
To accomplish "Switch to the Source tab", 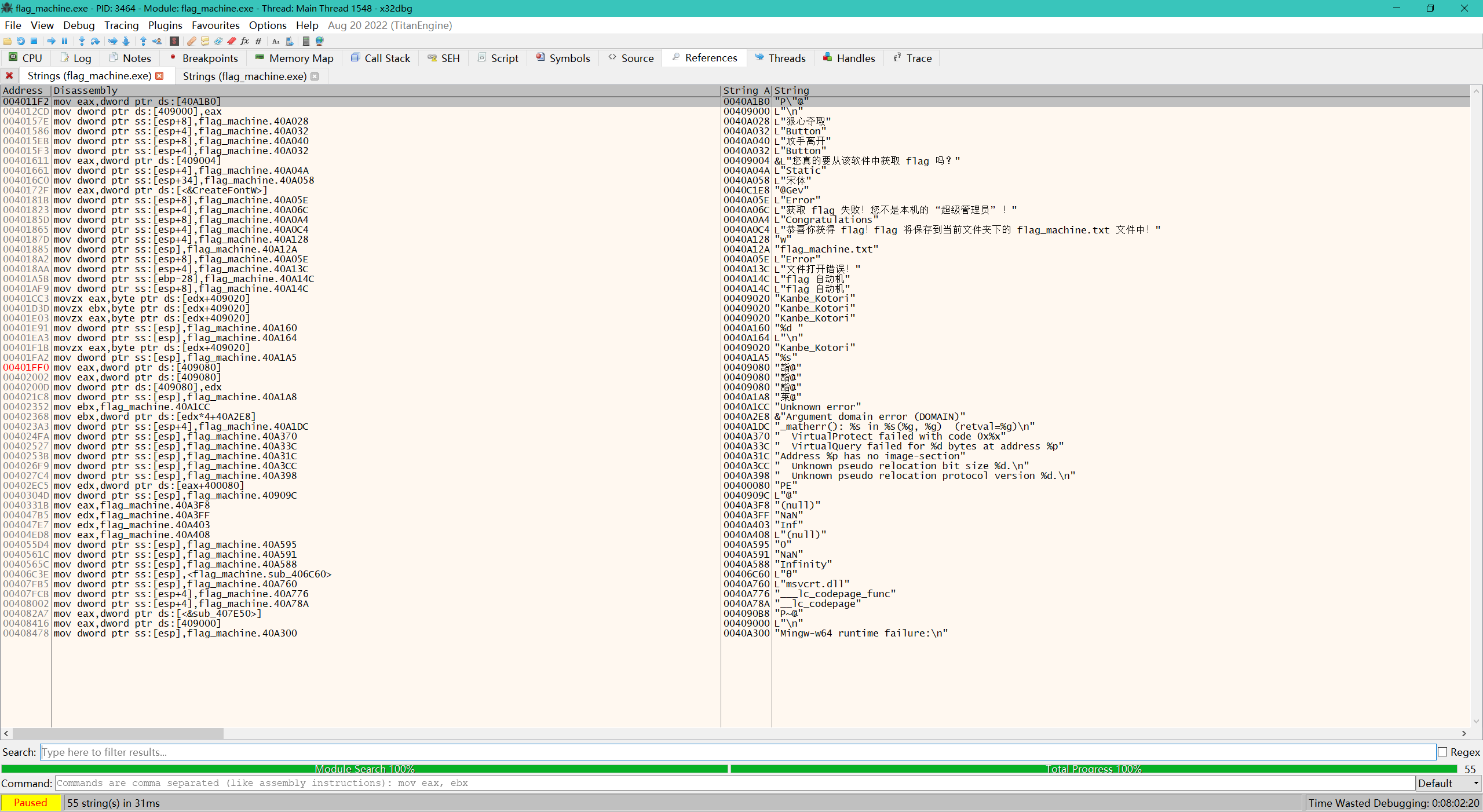I will (x=631, y=58).
